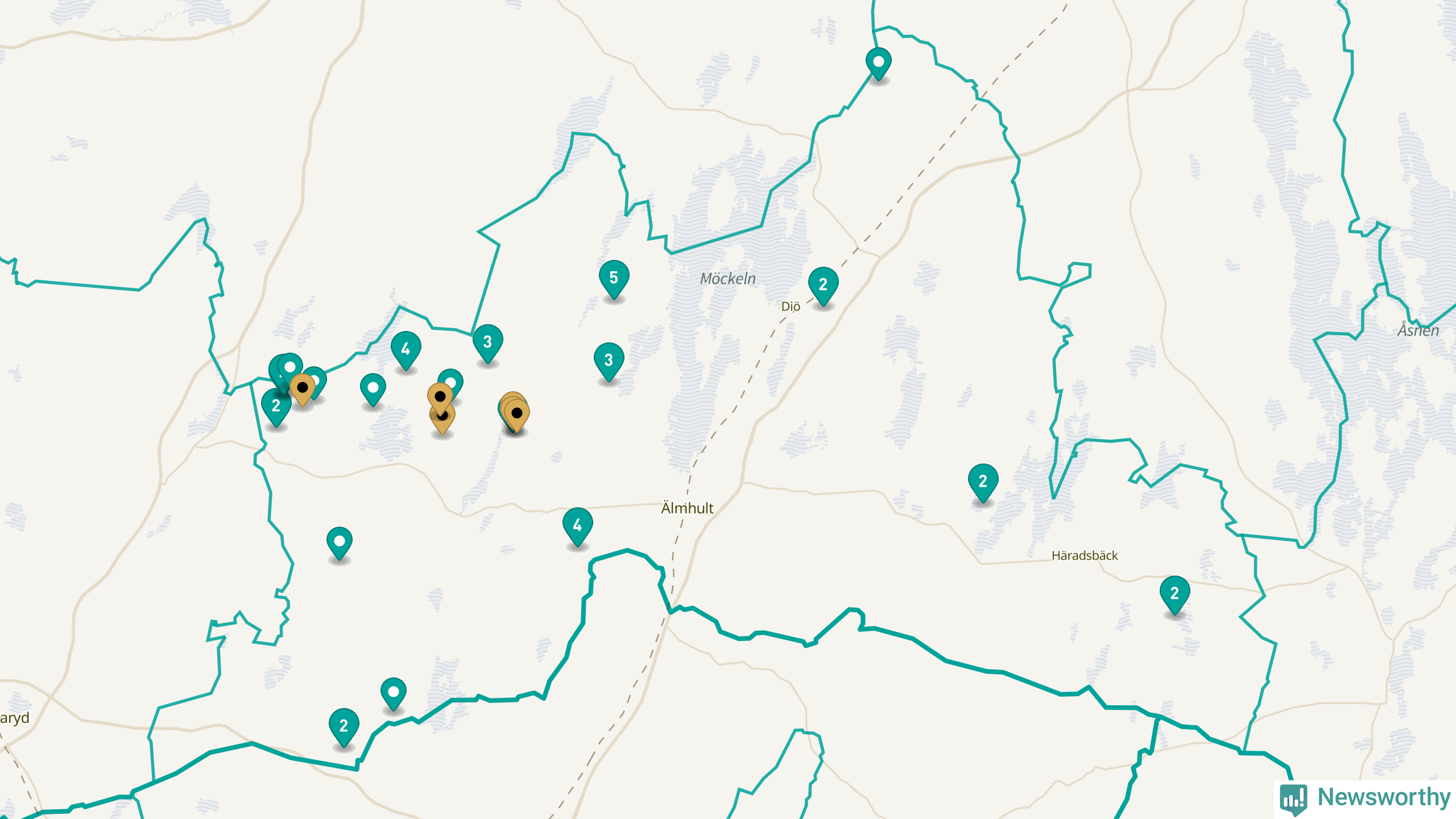
Task: Select the cluster marker 2 near Diö
Action: (x=823, y=286)
